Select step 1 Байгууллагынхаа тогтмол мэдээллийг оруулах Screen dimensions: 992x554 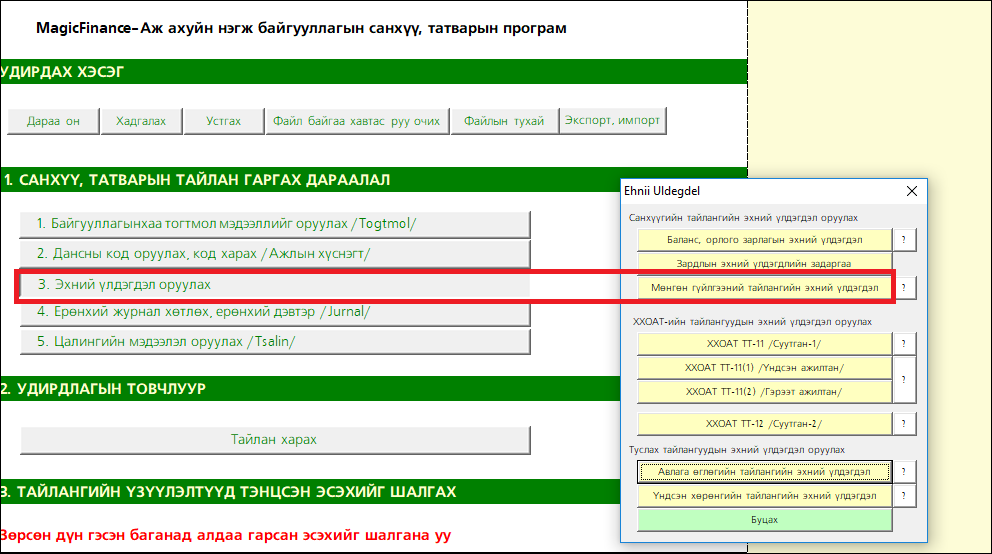click(275, 224)
